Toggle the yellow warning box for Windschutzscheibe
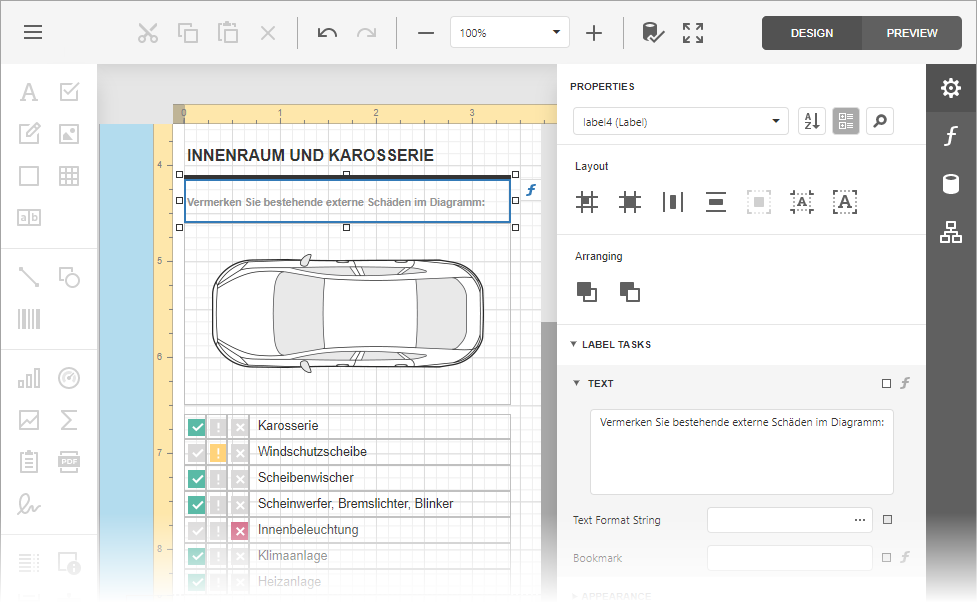The width and height of the screenshot is (977, 603). click(218, 452)
